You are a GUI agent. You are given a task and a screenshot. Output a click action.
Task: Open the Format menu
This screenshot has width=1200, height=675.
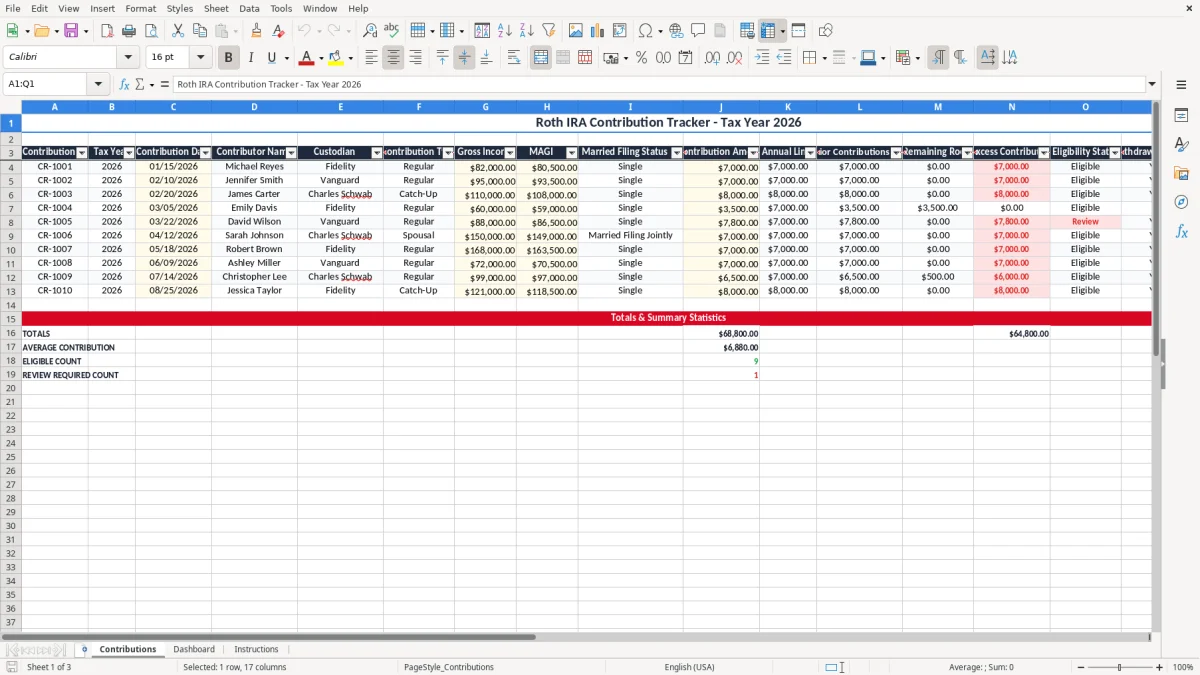(x=140, y=8)
